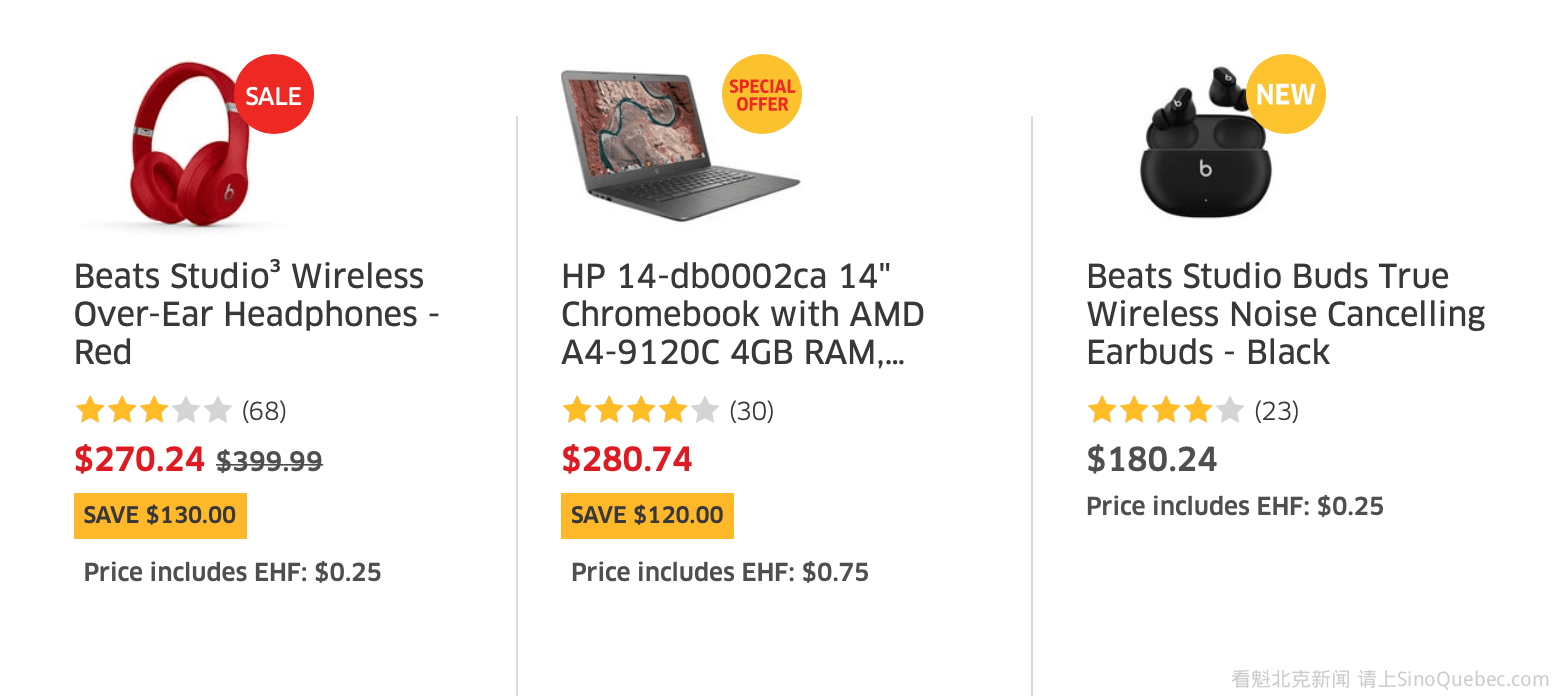Open HP 14-db0002ca Chromebook title link
Screen dimensions: 1556x696
[x=742, y=314]
